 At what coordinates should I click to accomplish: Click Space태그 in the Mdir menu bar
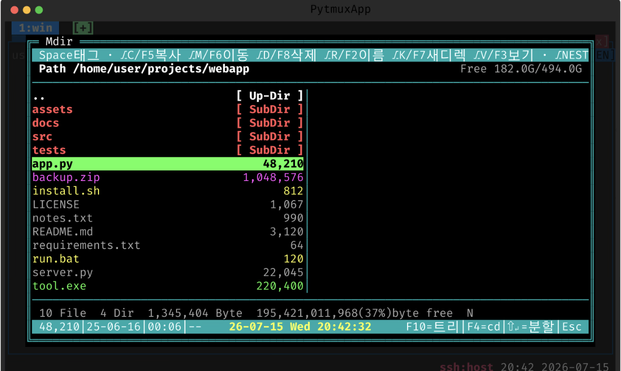coord(69,55)
